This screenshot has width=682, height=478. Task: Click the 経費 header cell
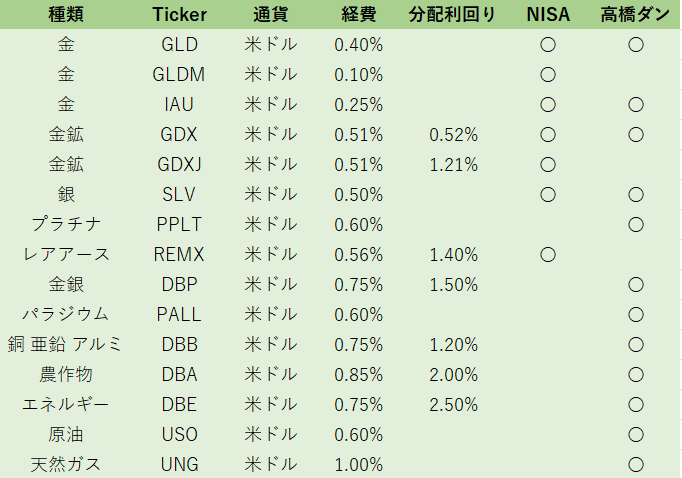click(x=359, y=15)
